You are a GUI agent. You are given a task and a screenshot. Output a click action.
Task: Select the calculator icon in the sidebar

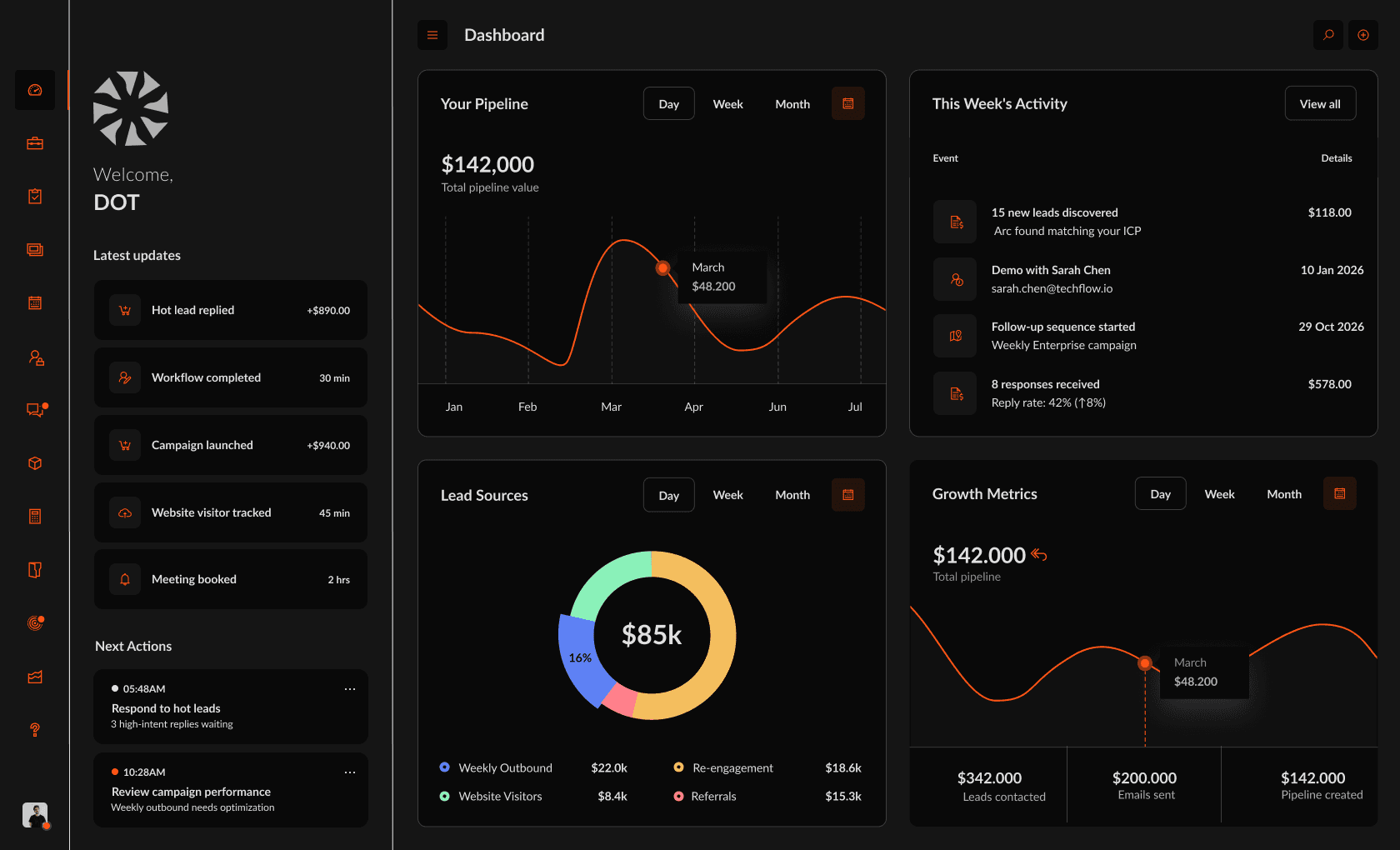pyautogui.click(x=34, y=516)
